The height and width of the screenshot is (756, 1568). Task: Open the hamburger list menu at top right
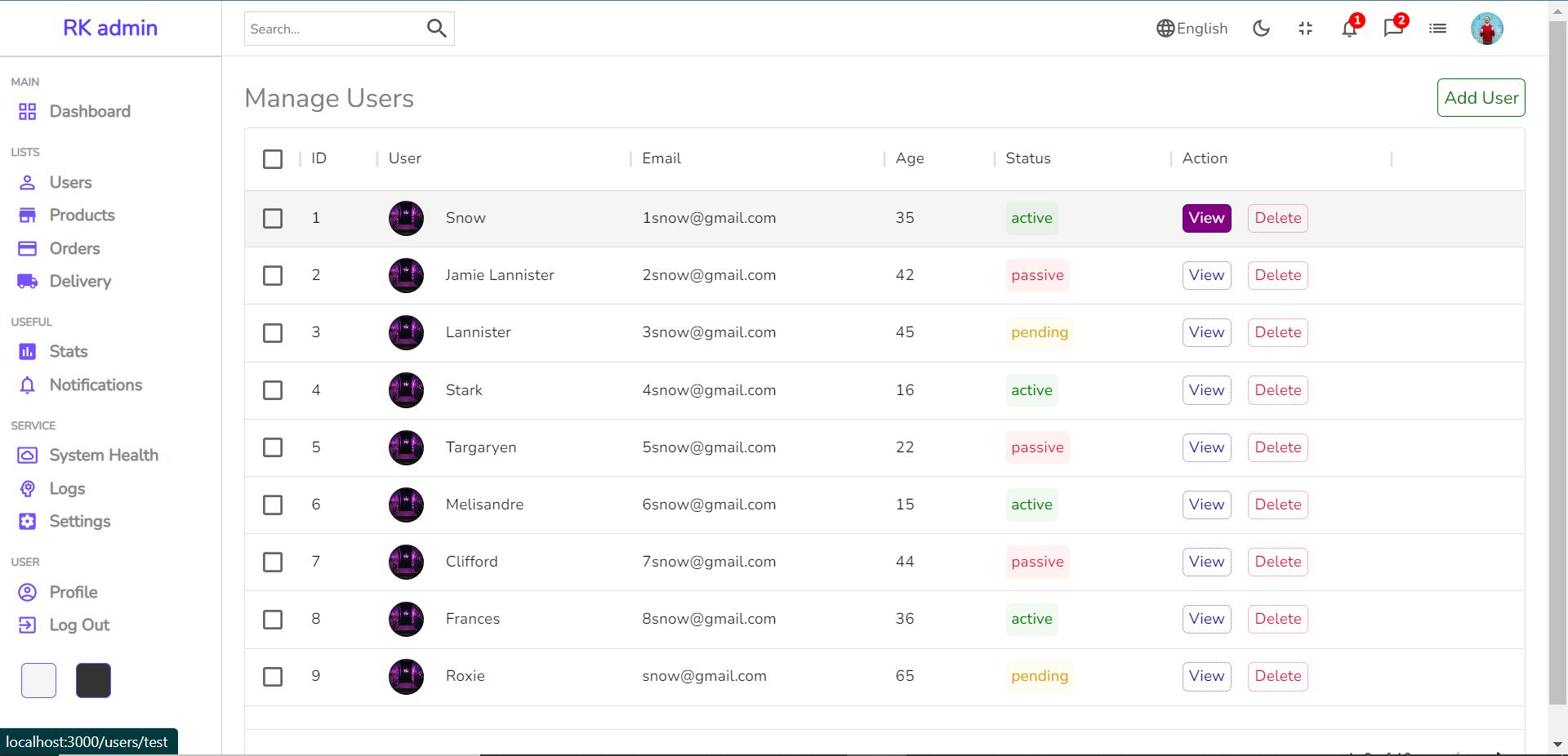[x=1437, y=29]
